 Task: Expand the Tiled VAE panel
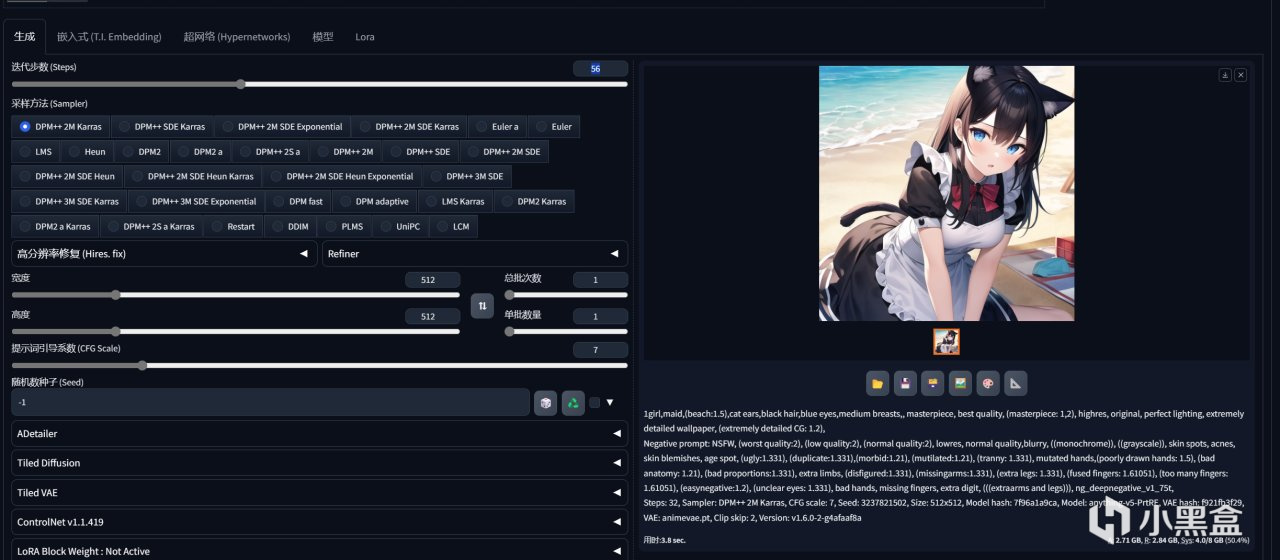coord(320,492)
